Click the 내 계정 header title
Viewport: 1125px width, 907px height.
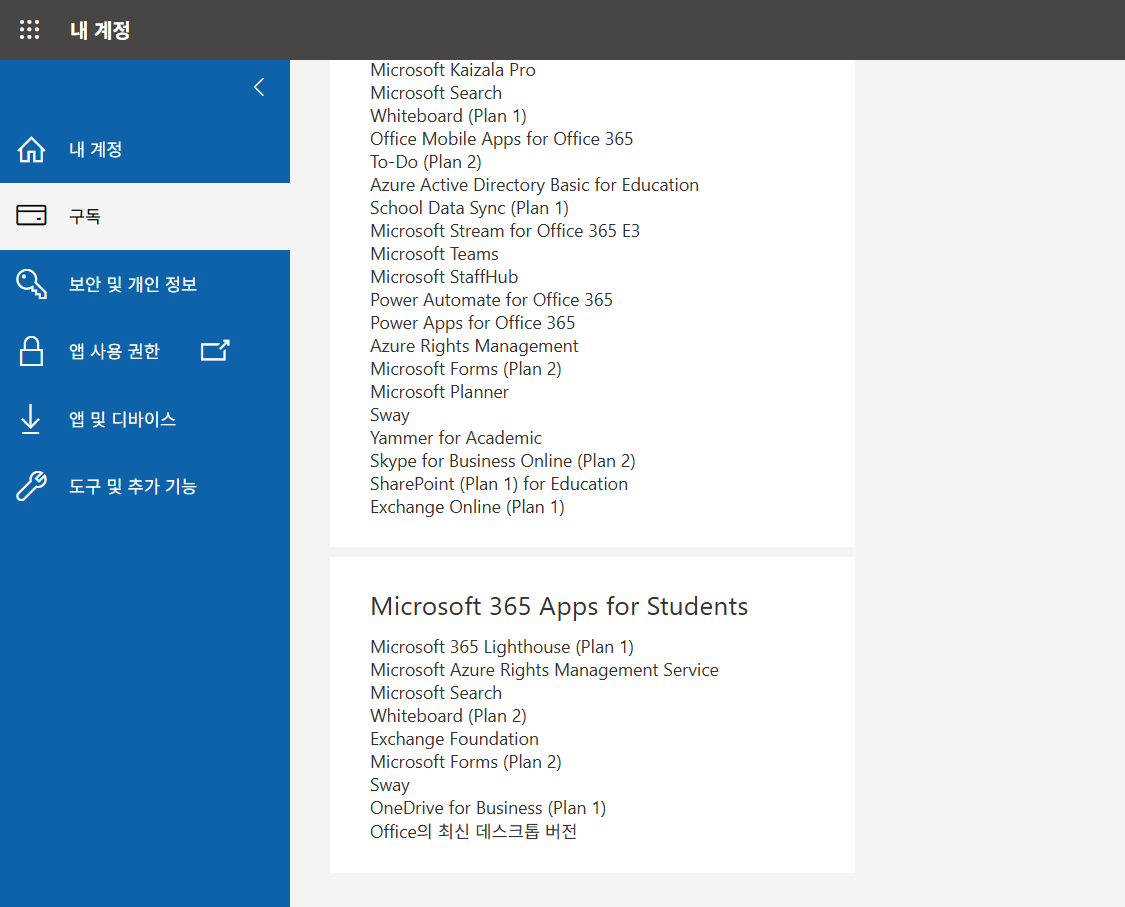point(100,30)
